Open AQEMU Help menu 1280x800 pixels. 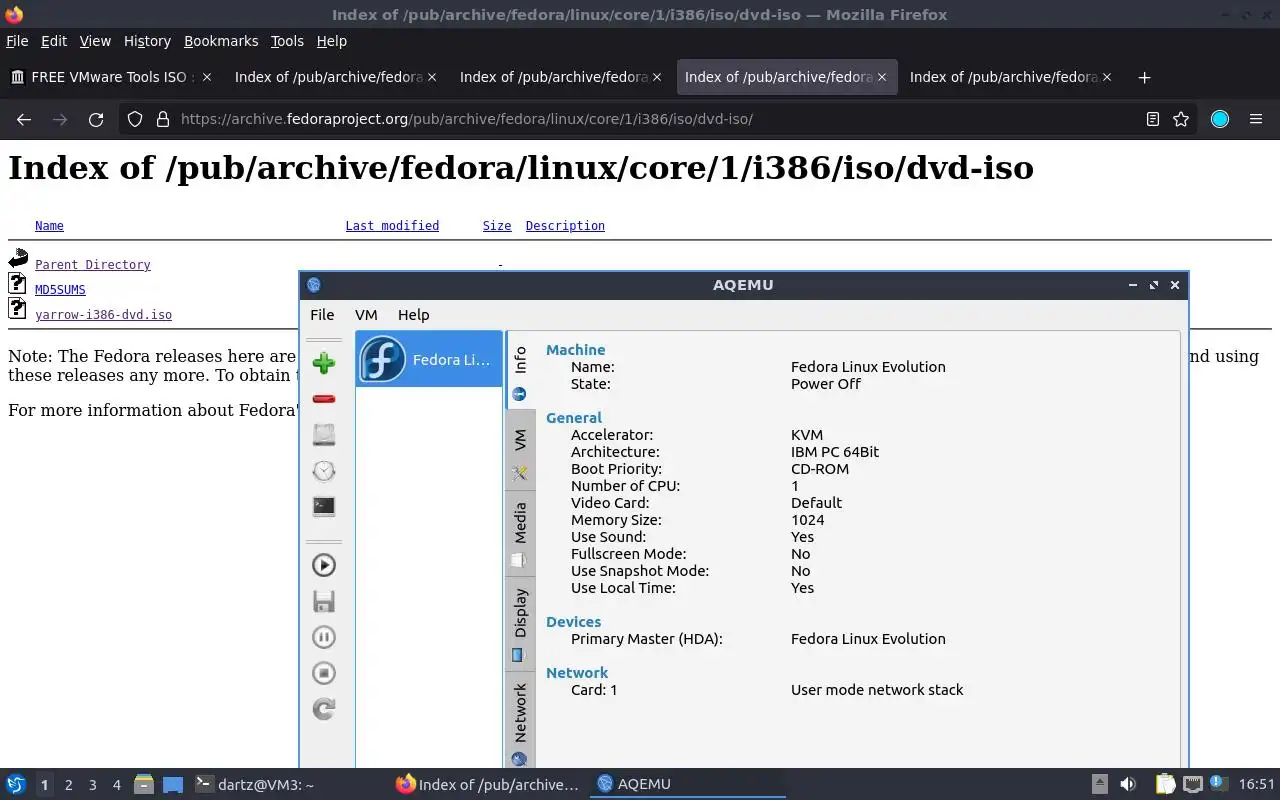pos(413,314)
